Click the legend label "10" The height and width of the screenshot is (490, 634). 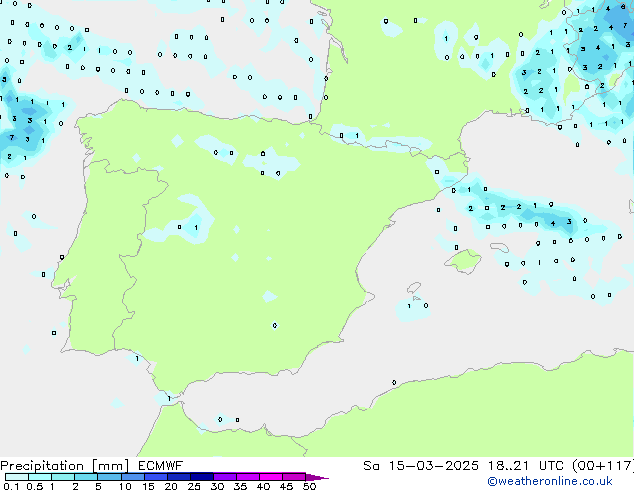(125, 486)
